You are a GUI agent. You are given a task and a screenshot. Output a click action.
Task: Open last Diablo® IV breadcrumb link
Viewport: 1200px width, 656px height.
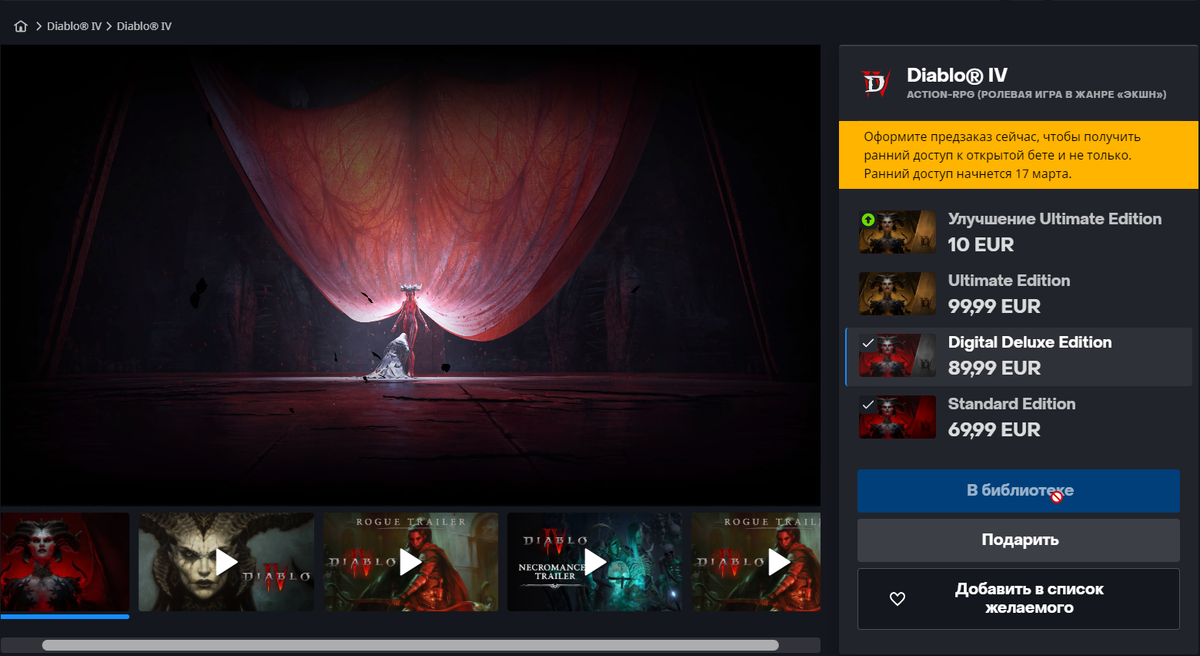click(144, 26)
